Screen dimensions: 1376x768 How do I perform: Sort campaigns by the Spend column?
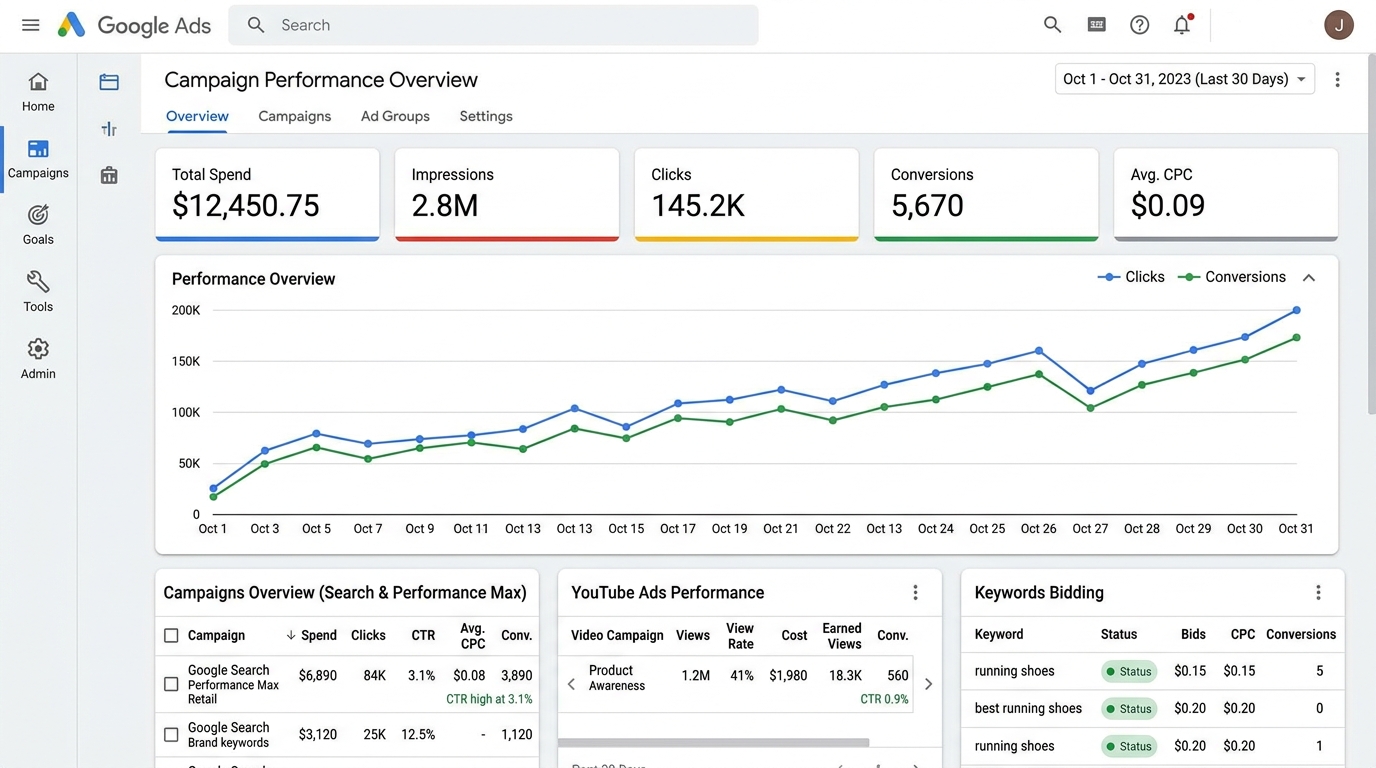coord(311,635)
